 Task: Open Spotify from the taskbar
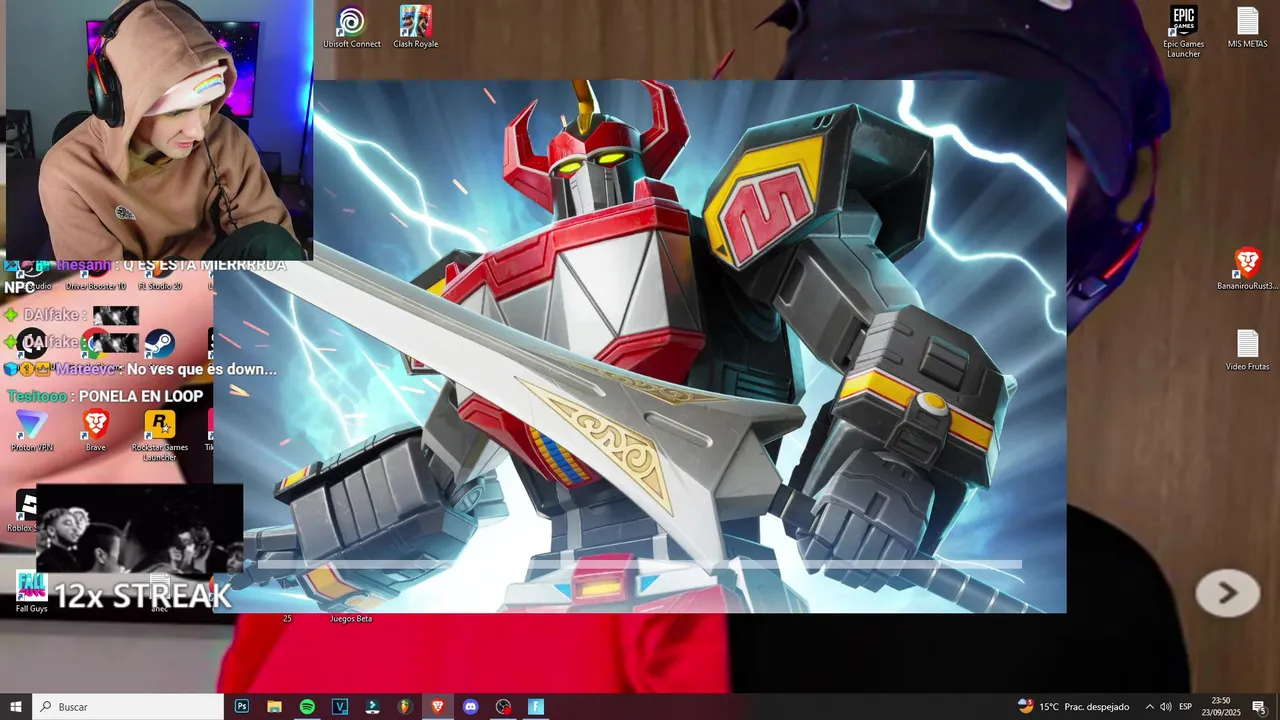[x=307, y=706]
